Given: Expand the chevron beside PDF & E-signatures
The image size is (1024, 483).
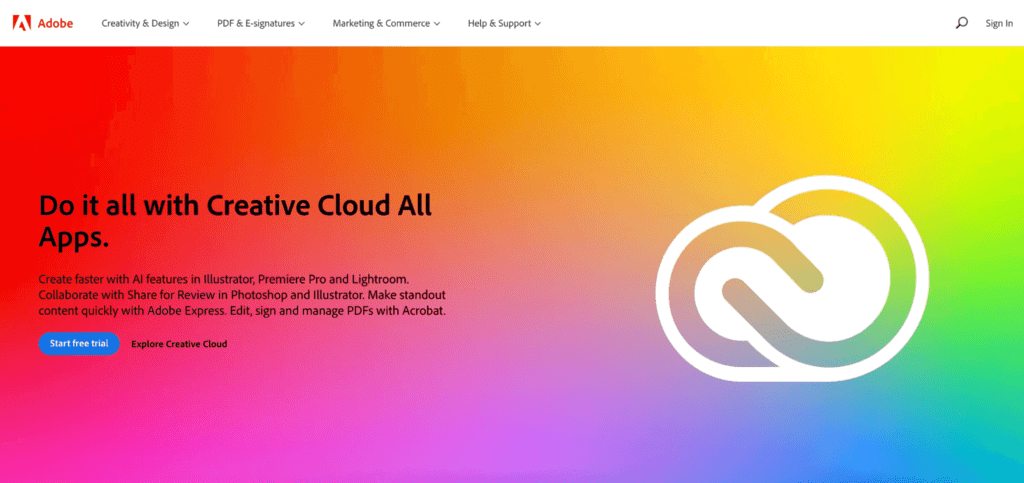Looking at the screenshot, I should point(302,24).
